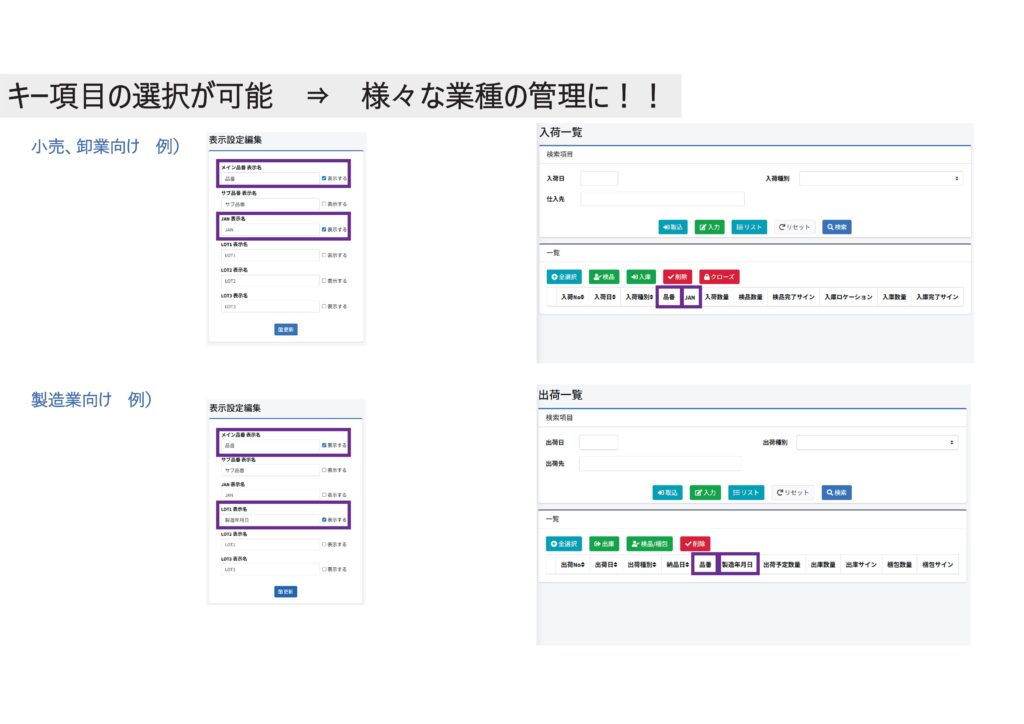Click the green 出庫 button
Screen dimensions: 1024x724
604,544
